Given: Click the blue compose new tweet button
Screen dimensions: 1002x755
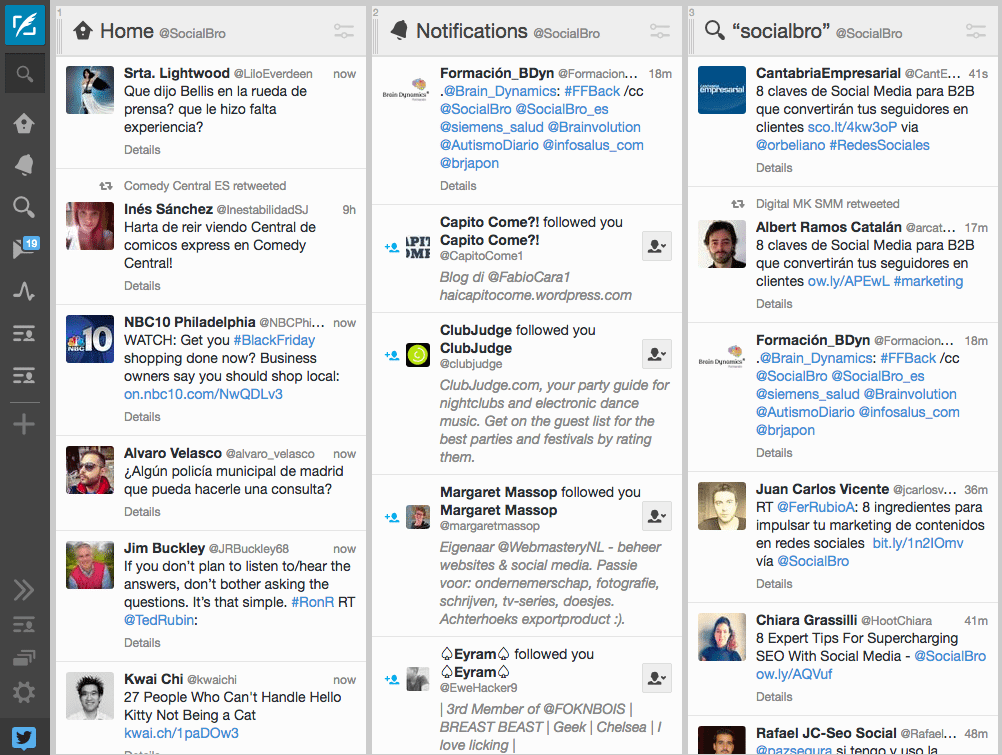Looking at the screenshot, I should (x=25, y=25).
